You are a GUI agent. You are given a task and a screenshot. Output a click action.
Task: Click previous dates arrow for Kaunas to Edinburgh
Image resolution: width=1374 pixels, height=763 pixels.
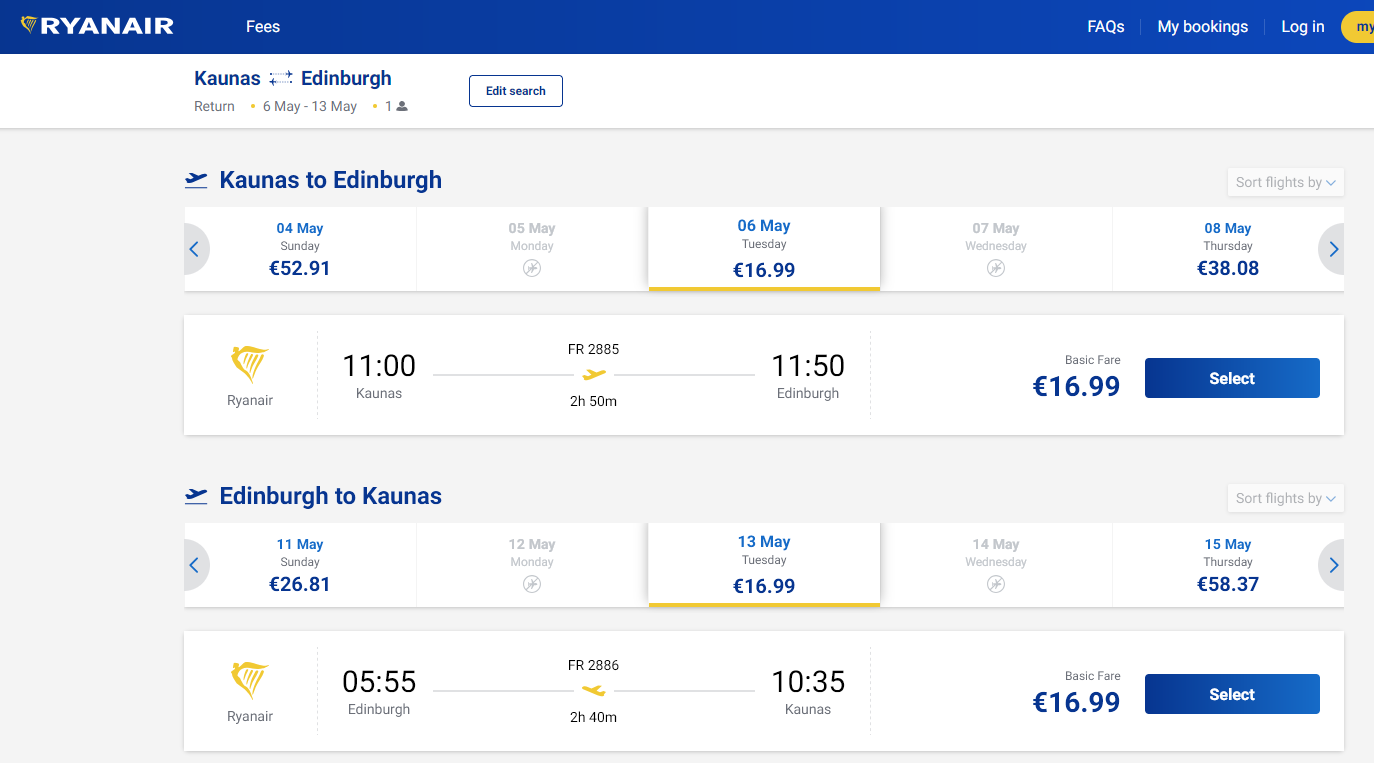pyautogui.click(x=195, y=249)
